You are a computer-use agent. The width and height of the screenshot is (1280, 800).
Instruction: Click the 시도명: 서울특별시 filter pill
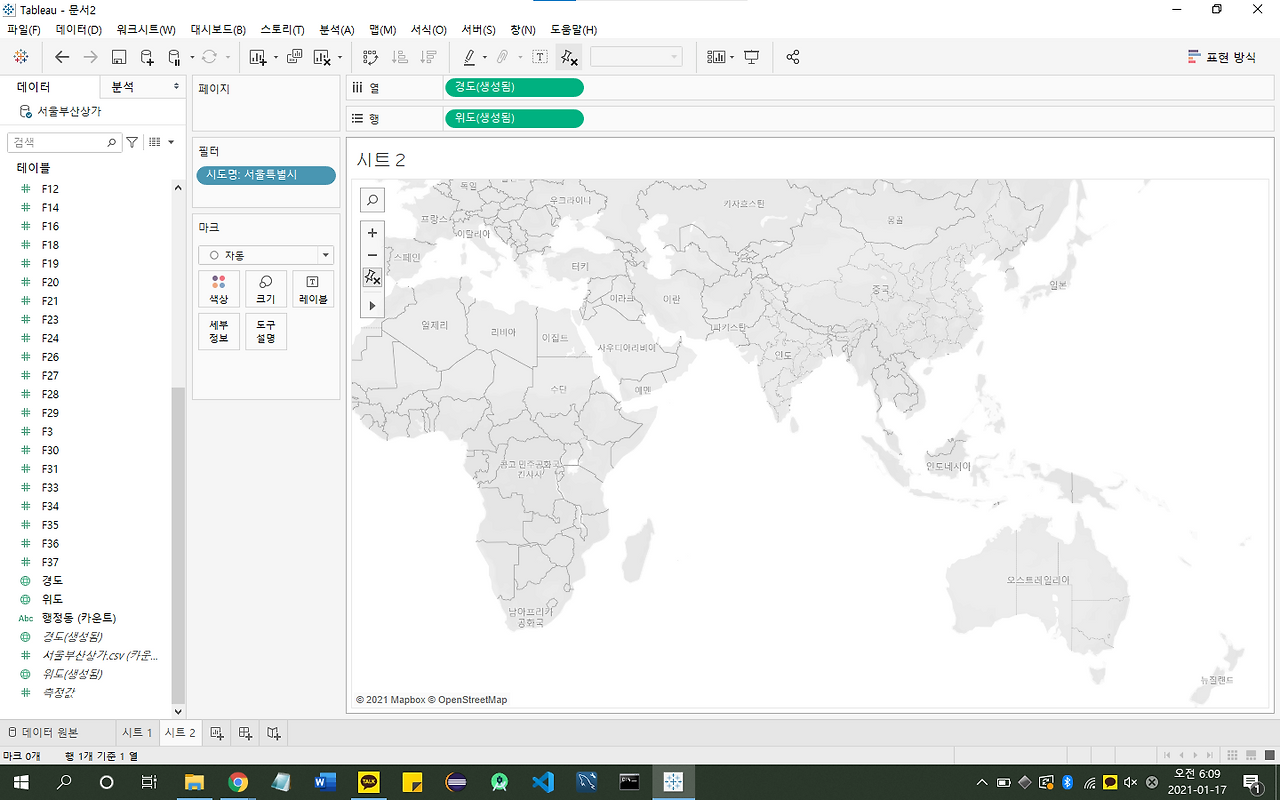(266, 175)
